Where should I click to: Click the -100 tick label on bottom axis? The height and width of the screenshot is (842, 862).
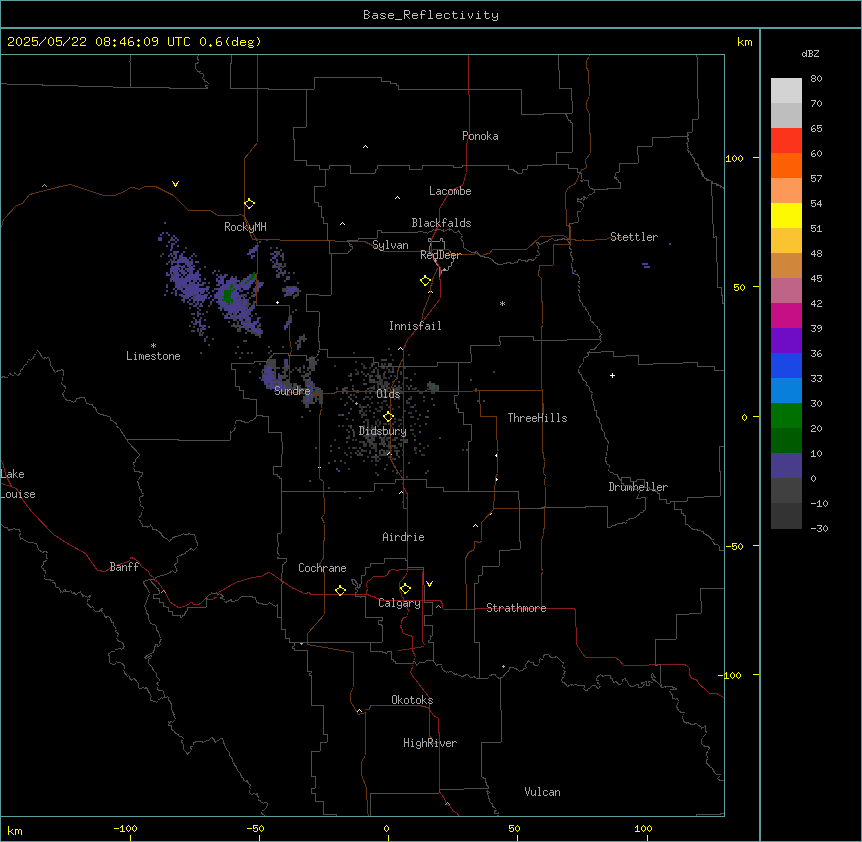click(x=125, y=828)
